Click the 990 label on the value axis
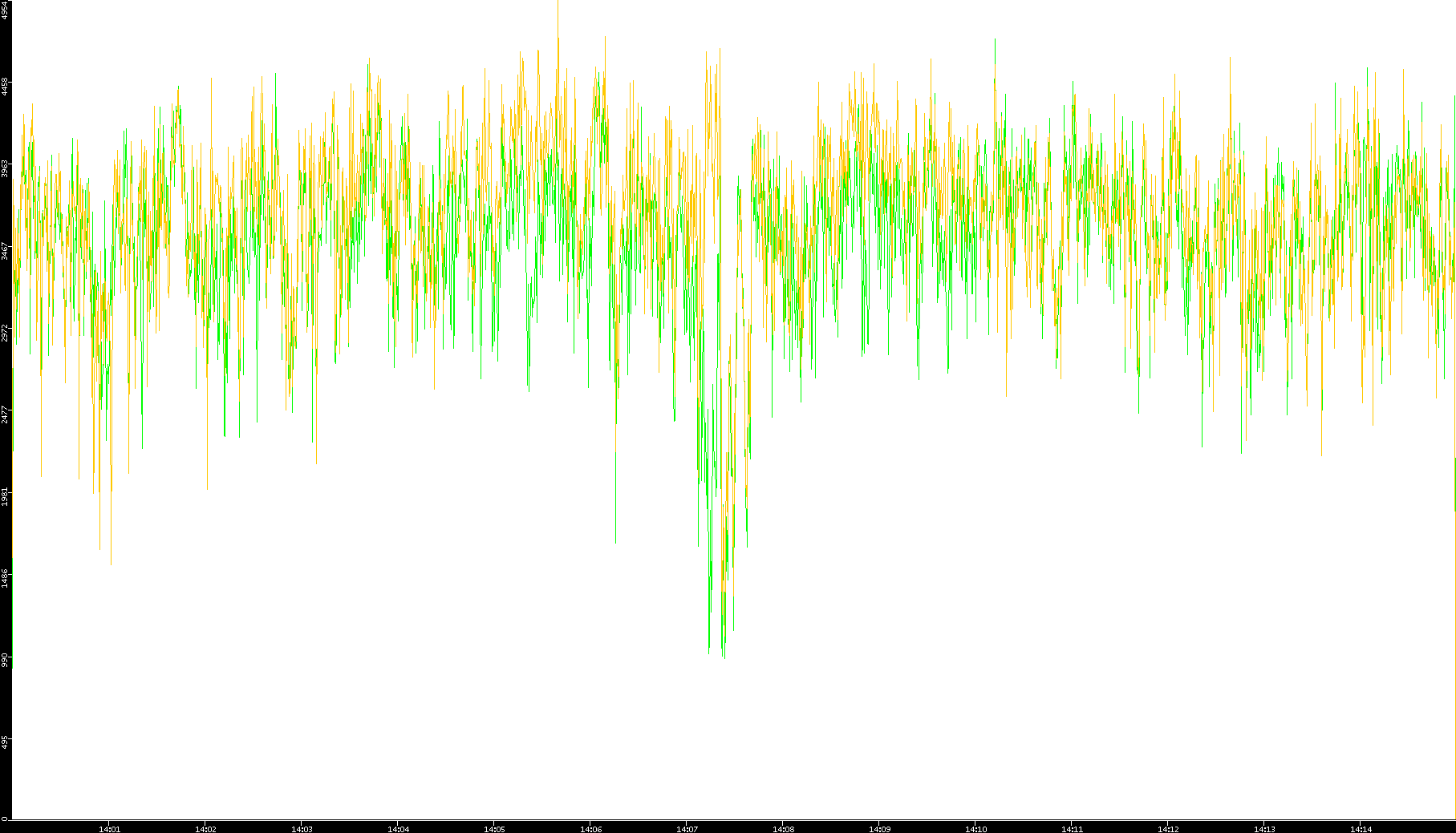Viewport: 1456px width, 833px height. [x=5, y=660]
